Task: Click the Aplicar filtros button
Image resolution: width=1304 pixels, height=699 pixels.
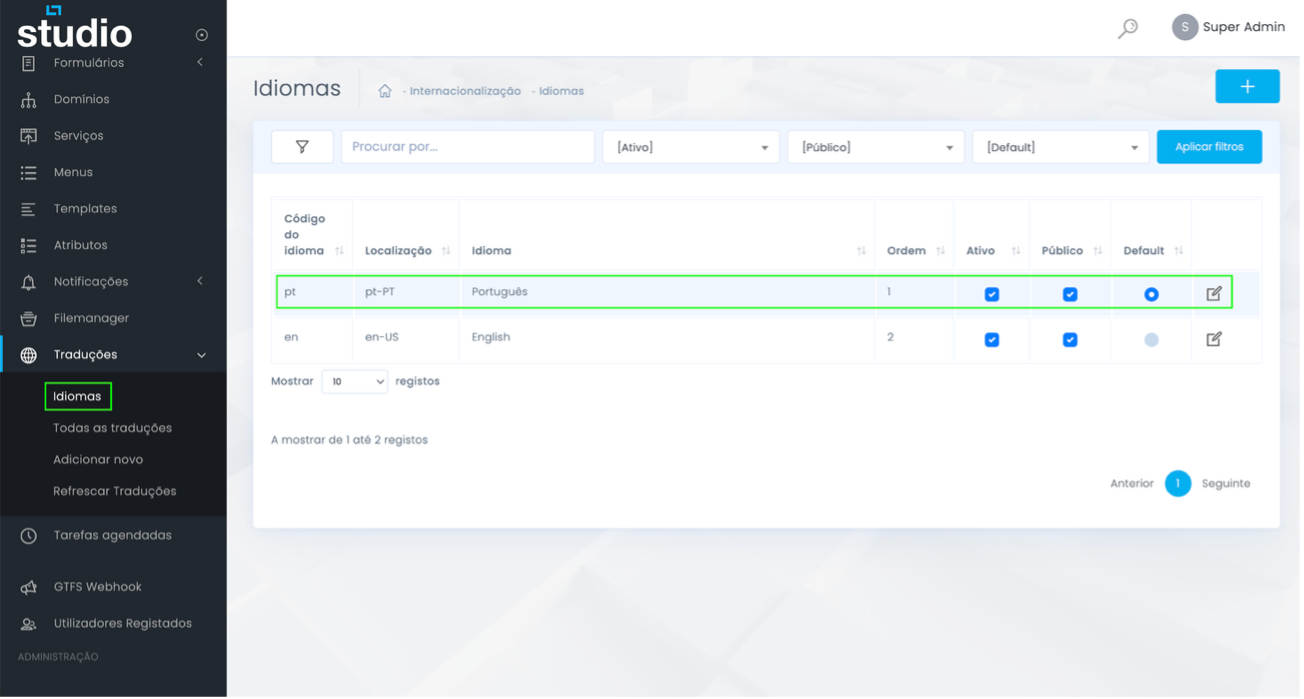Action: coord(1209,146)
